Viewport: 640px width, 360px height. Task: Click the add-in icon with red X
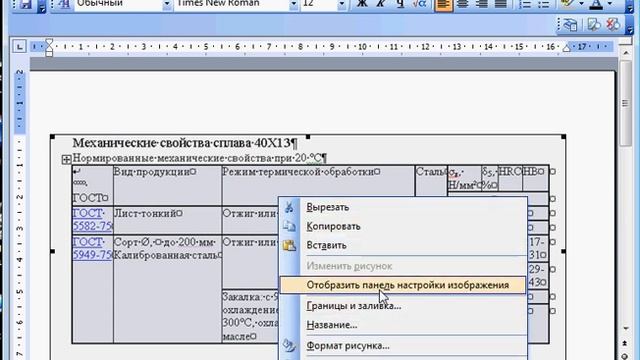[612, 24]
